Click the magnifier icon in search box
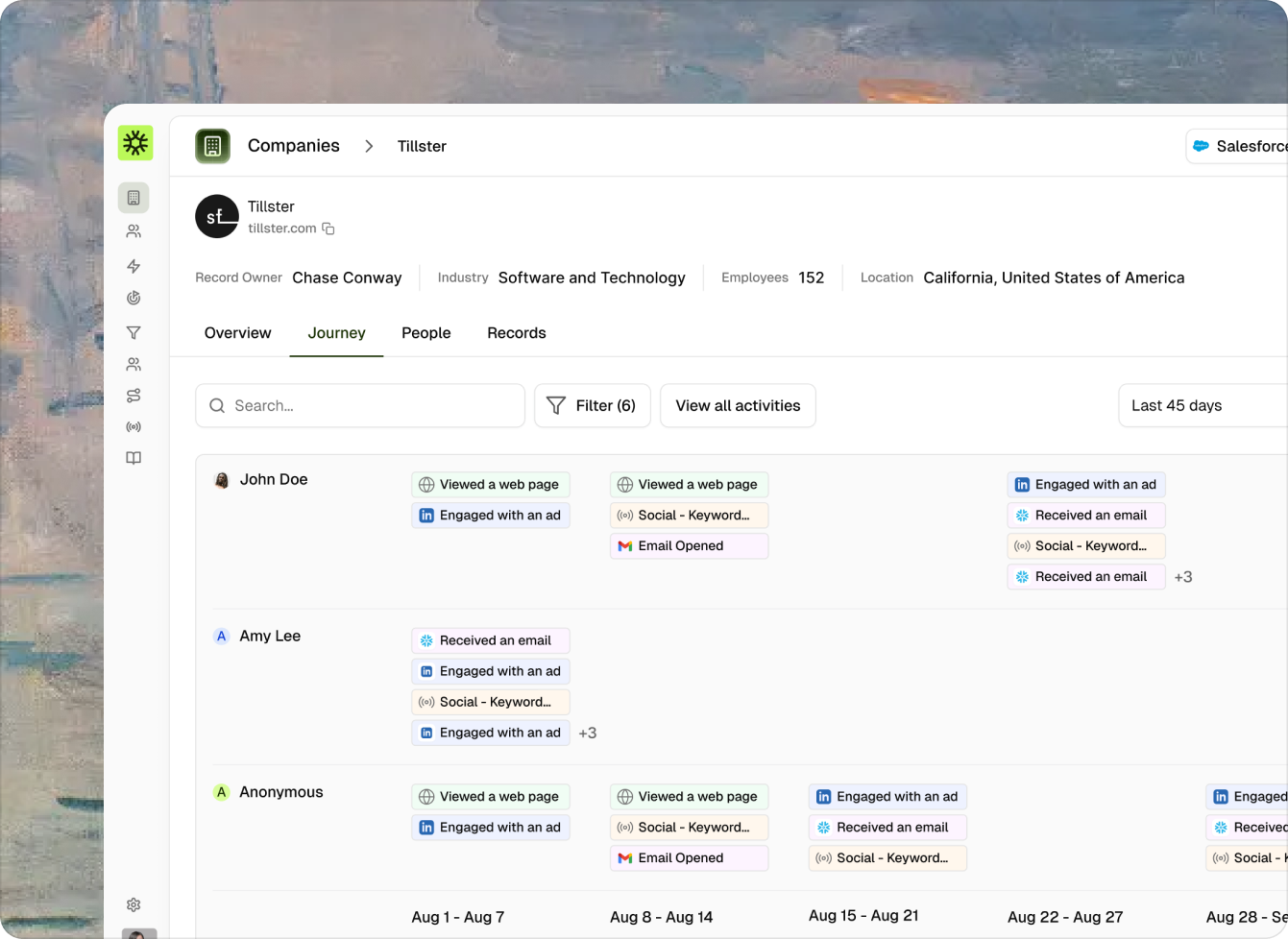 (x=217, y=406)
